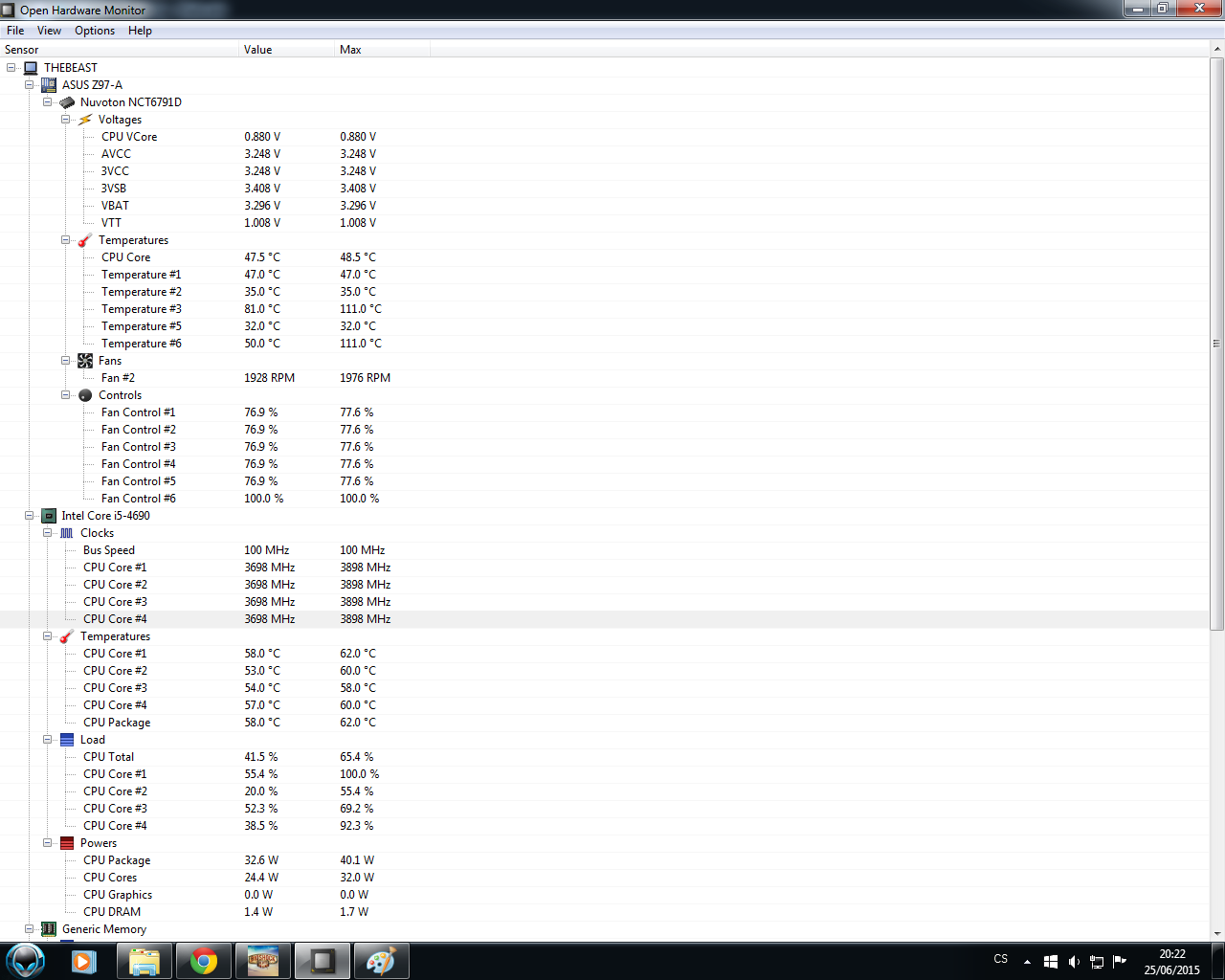Collapse the Generic Memory node
Viewport: 1225px width, 980px height.
(30, 929)
